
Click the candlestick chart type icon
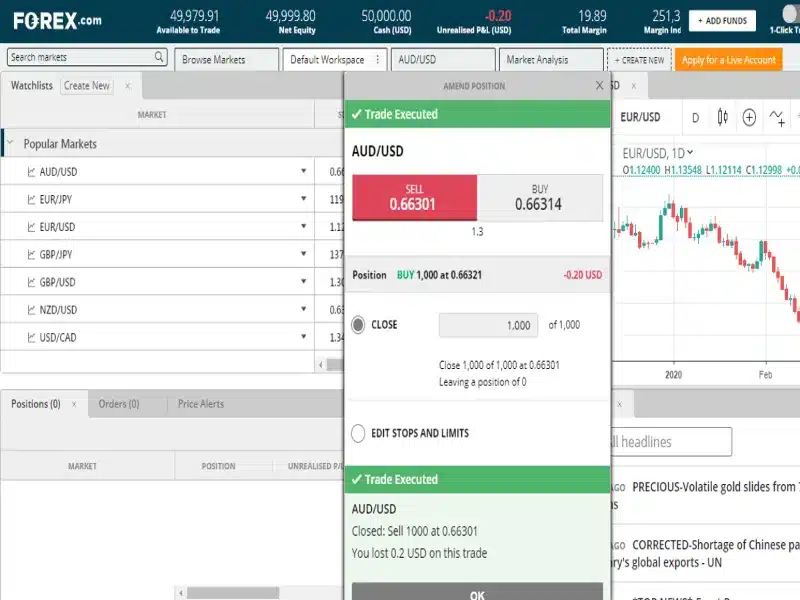tap(722, 118)
